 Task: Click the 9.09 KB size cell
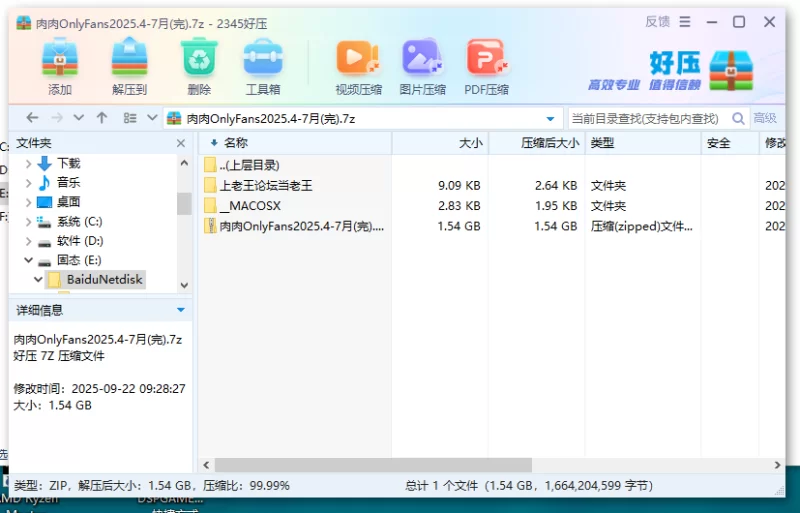tap(459, 185)
